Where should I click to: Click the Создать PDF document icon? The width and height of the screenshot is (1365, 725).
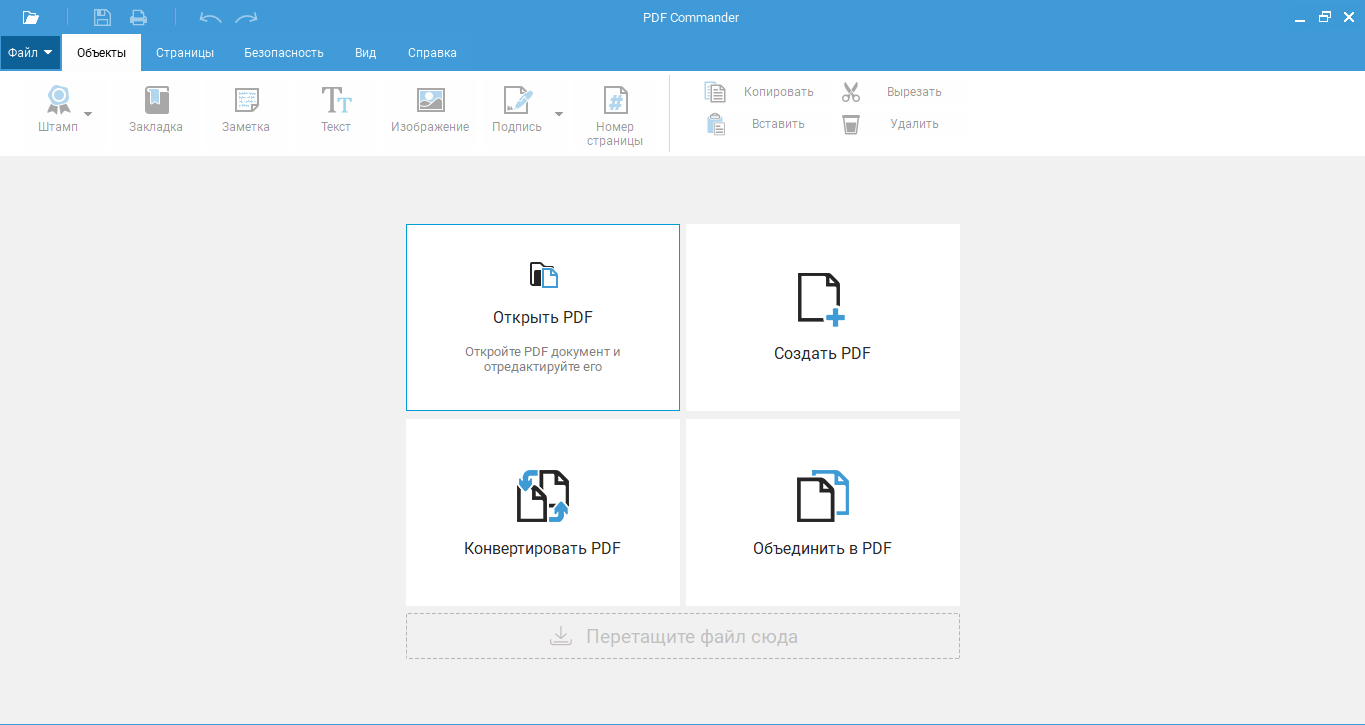pos(822,299)
